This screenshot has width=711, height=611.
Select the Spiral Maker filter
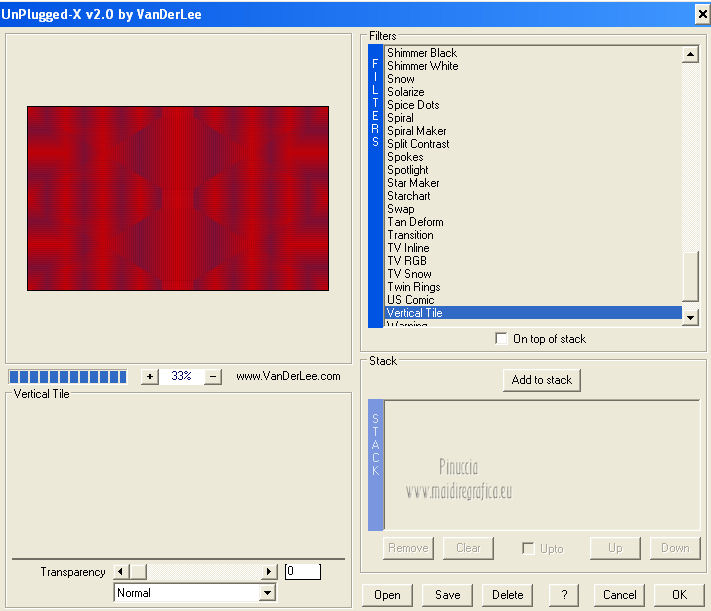(x=533, y=131)
